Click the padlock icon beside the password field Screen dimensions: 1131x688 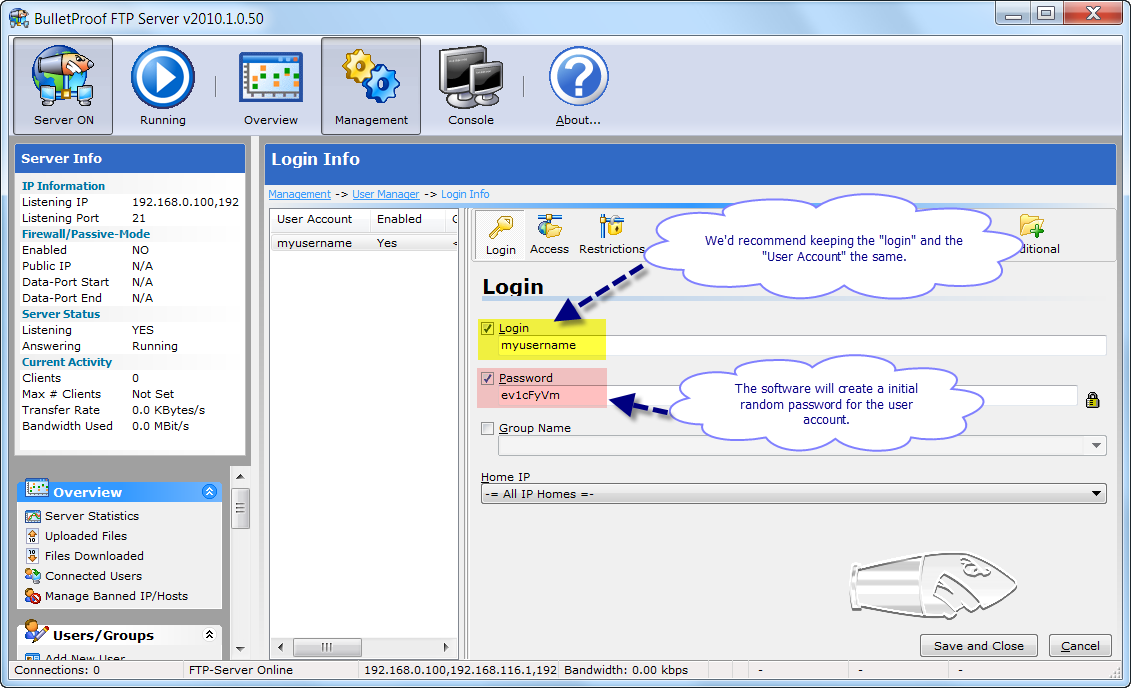pyautogui.click(x=1092, y=400)
